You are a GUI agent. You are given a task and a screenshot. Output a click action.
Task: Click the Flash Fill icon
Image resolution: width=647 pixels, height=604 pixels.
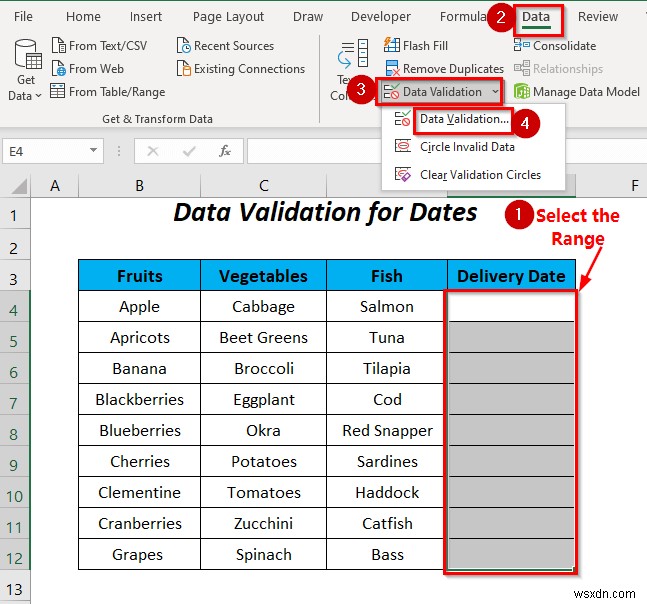pos(392,45)
